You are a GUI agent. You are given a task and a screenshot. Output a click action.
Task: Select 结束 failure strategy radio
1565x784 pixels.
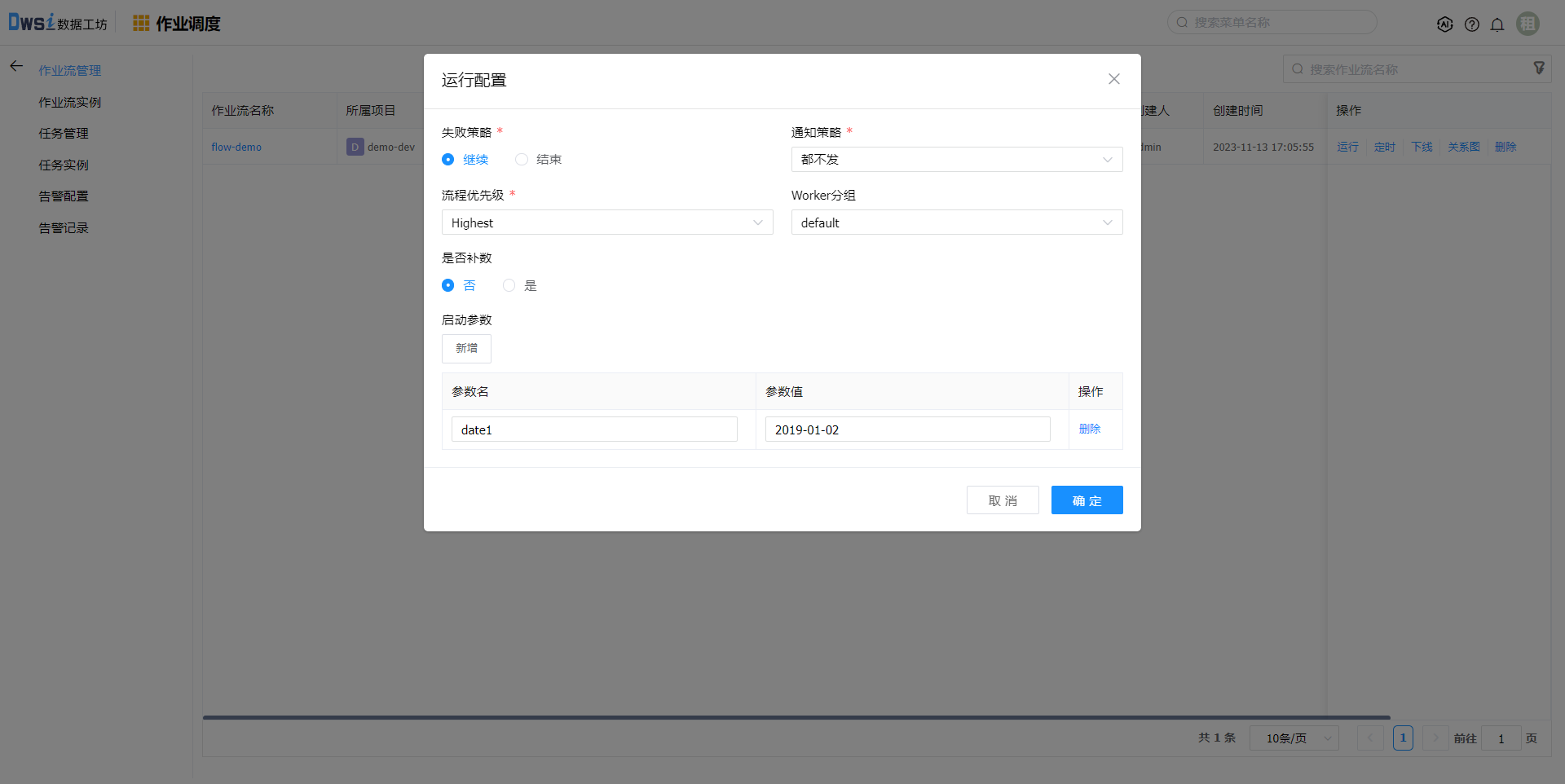click(522, 160)
